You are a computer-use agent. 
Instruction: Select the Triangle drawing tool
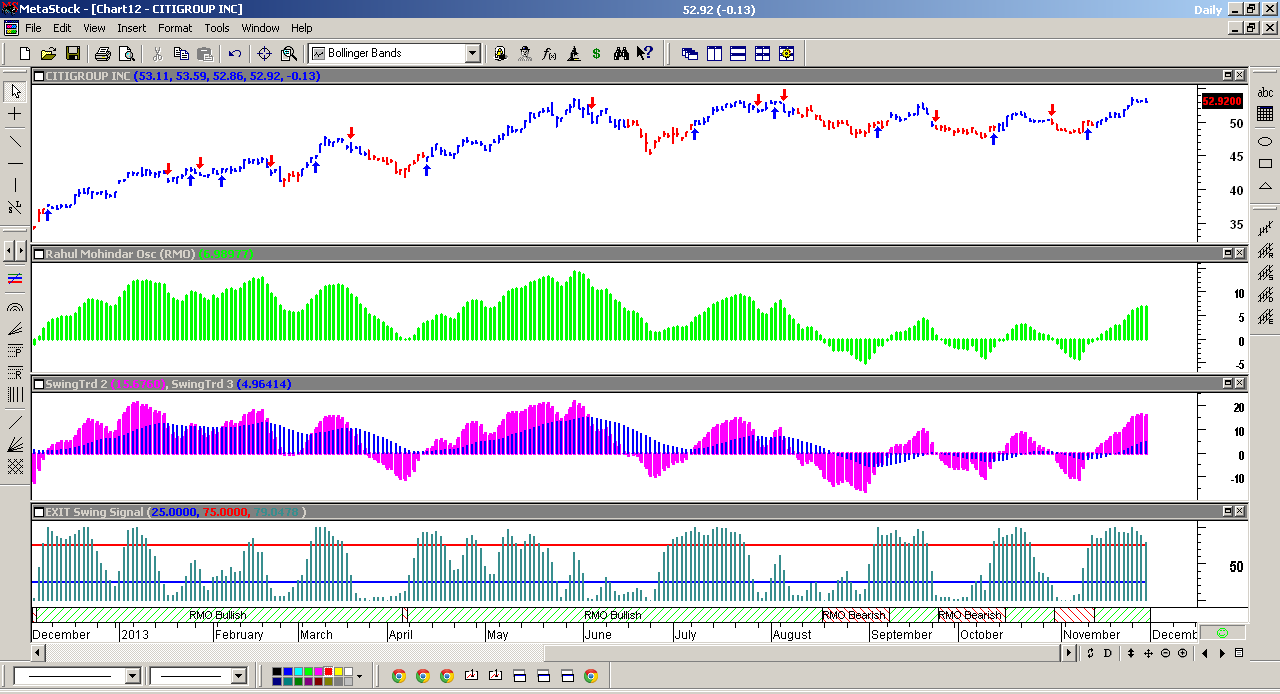(x=1266, y=188)
